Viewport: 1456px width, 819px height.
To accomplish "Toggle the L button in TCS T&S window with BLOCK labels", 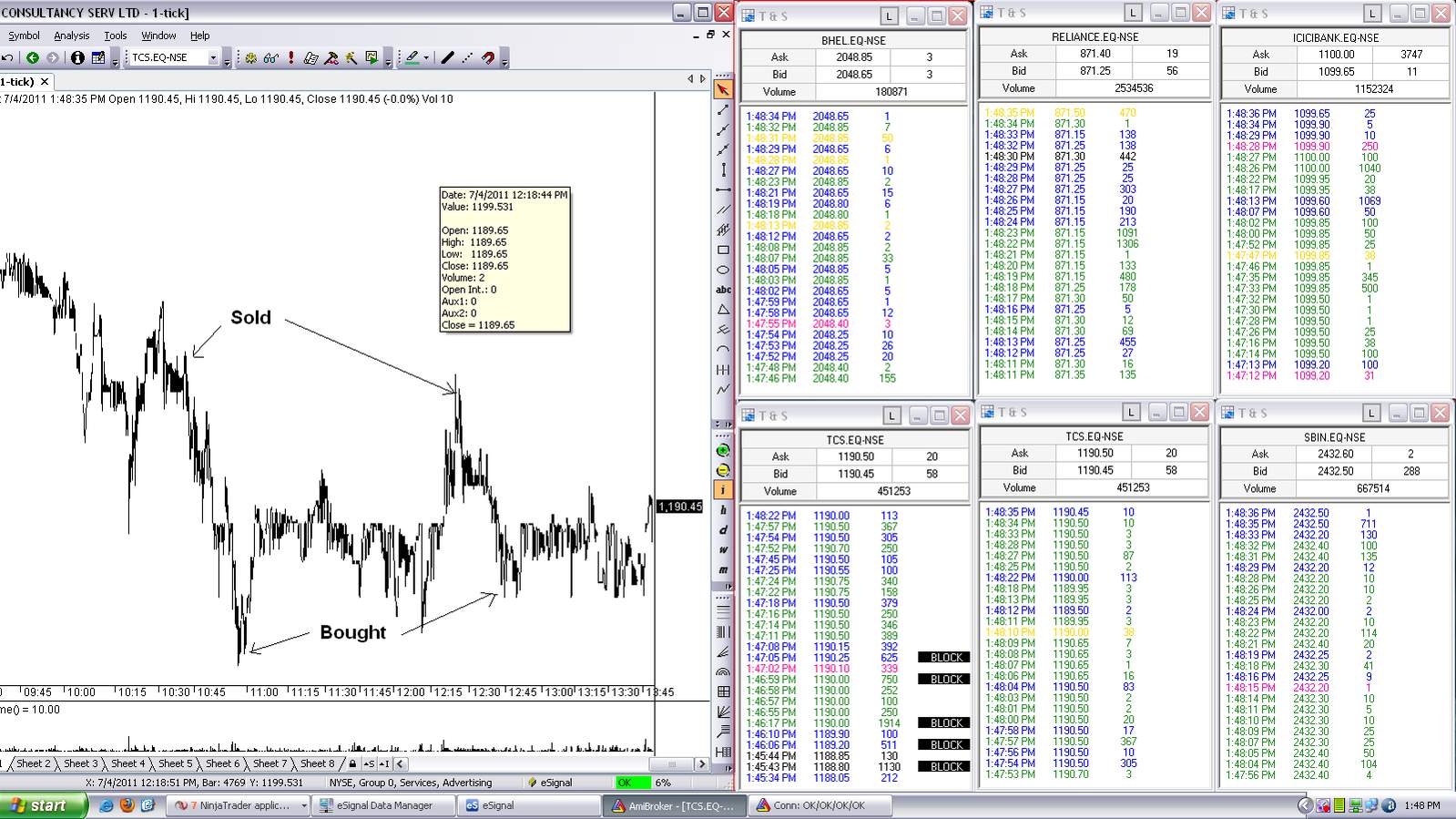I will click(x=891, y=415).
